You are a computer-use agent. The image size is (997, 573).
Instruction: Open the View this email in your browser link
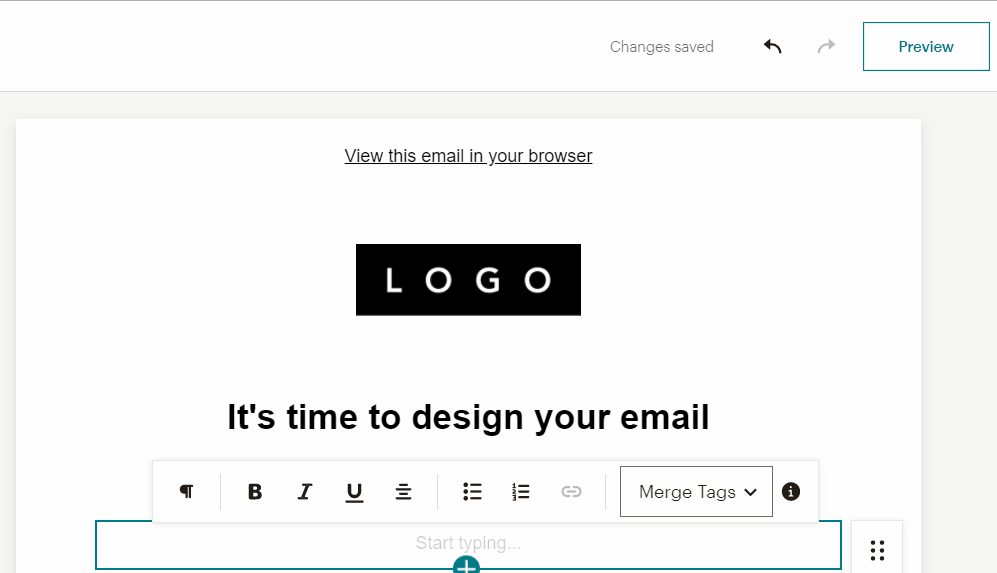tap(468, 156)
